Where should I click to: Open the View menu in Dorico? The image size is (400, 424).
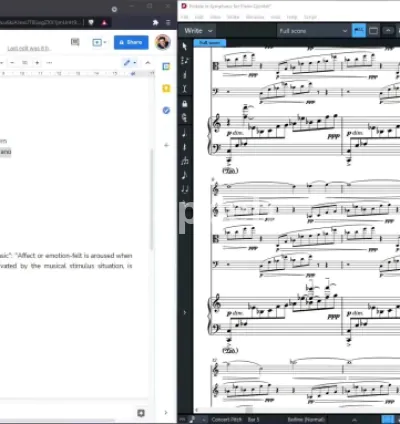(x=215, y=17)
